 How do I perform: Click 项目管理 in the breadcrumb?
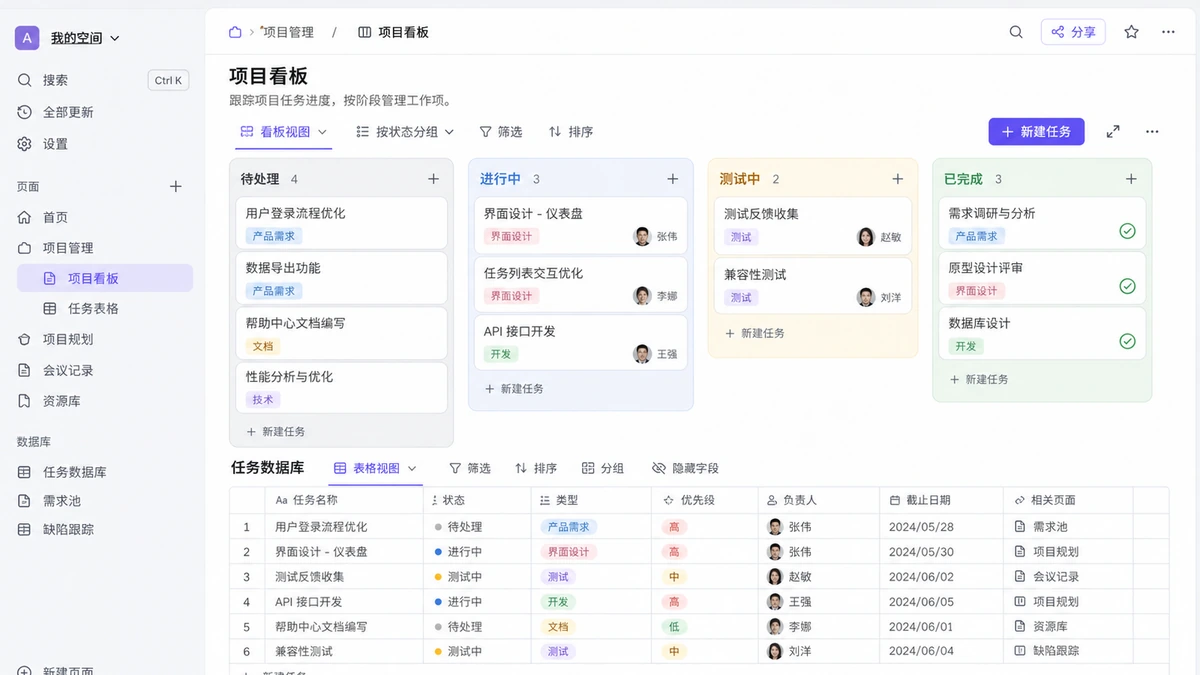[288, 32]
